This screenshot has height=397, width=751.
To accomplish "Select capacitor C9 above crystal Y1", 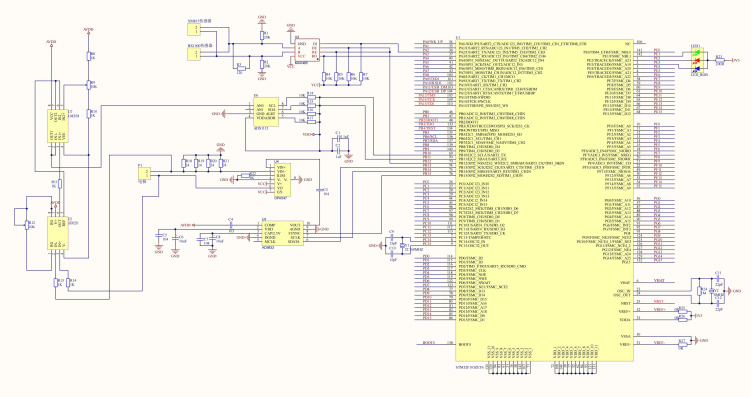I will tap(392, 237).
